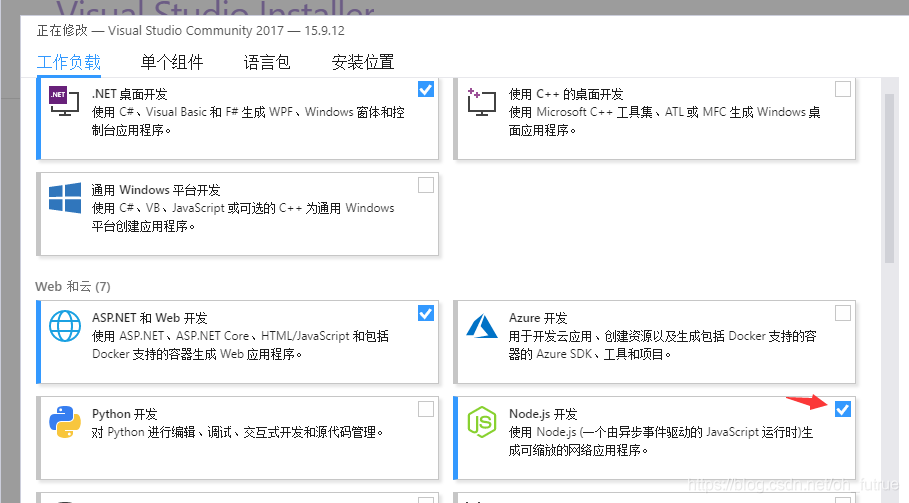Screen dimensions: 909x503
Task: Tick the Python 开发 checkbox
Action: pos(426,409)
